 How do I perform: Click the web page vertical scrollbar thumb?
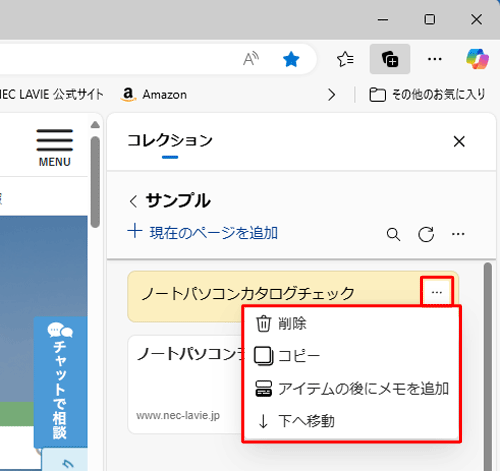click(95, 182)
